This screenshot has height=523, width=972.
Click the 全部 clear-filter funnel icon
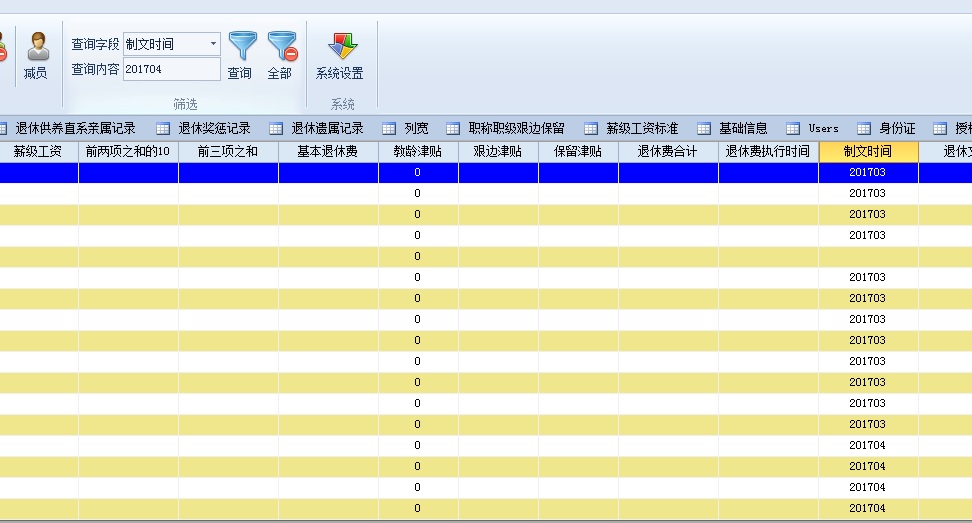(281, 46)
